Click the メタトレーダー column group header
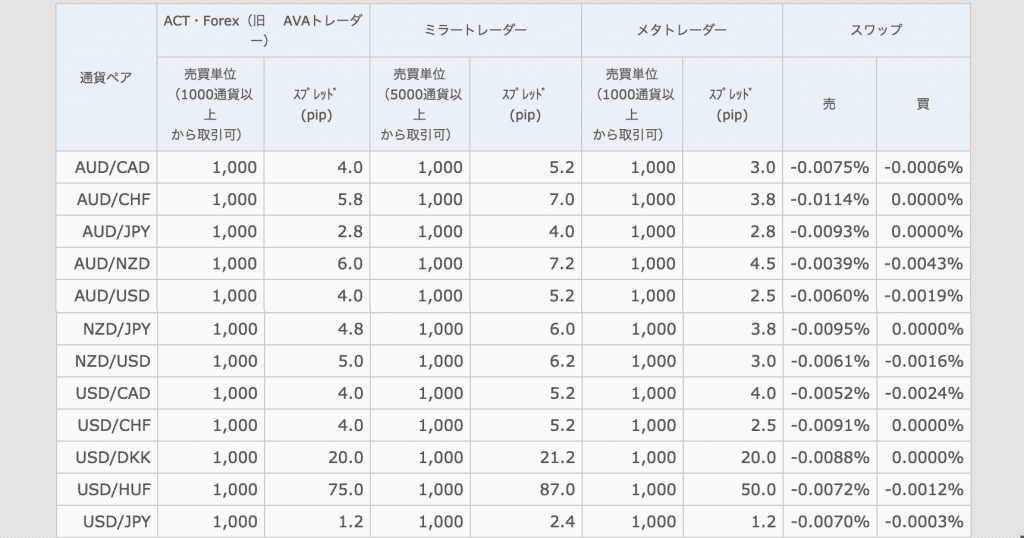 tap(682, 30)
